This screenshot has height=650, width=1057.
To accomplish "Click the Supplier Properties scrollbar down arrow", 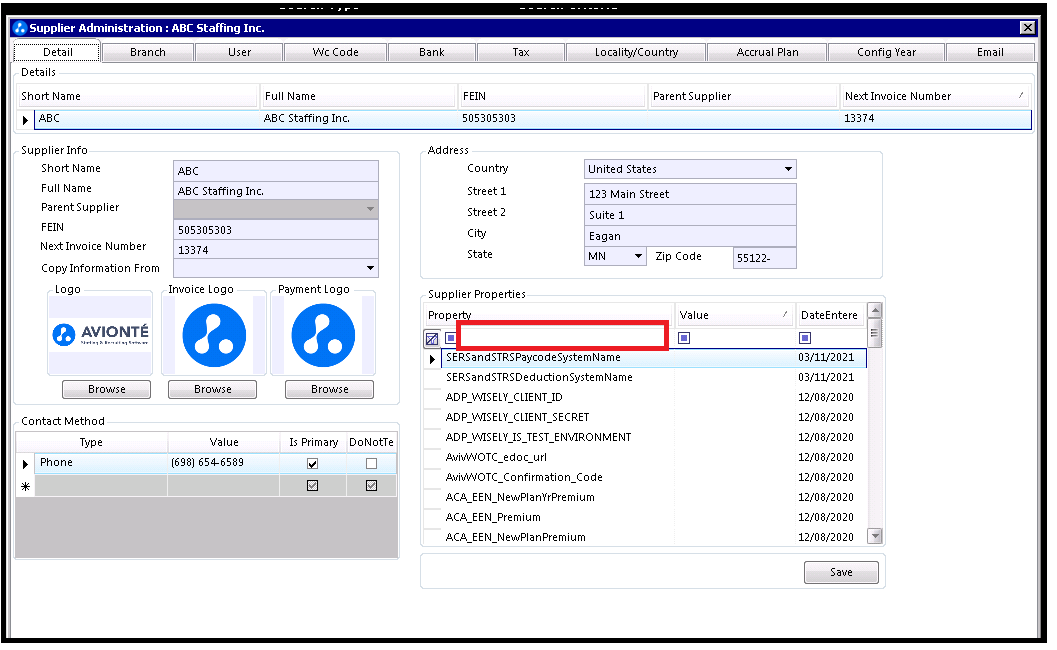I will 874,537.
